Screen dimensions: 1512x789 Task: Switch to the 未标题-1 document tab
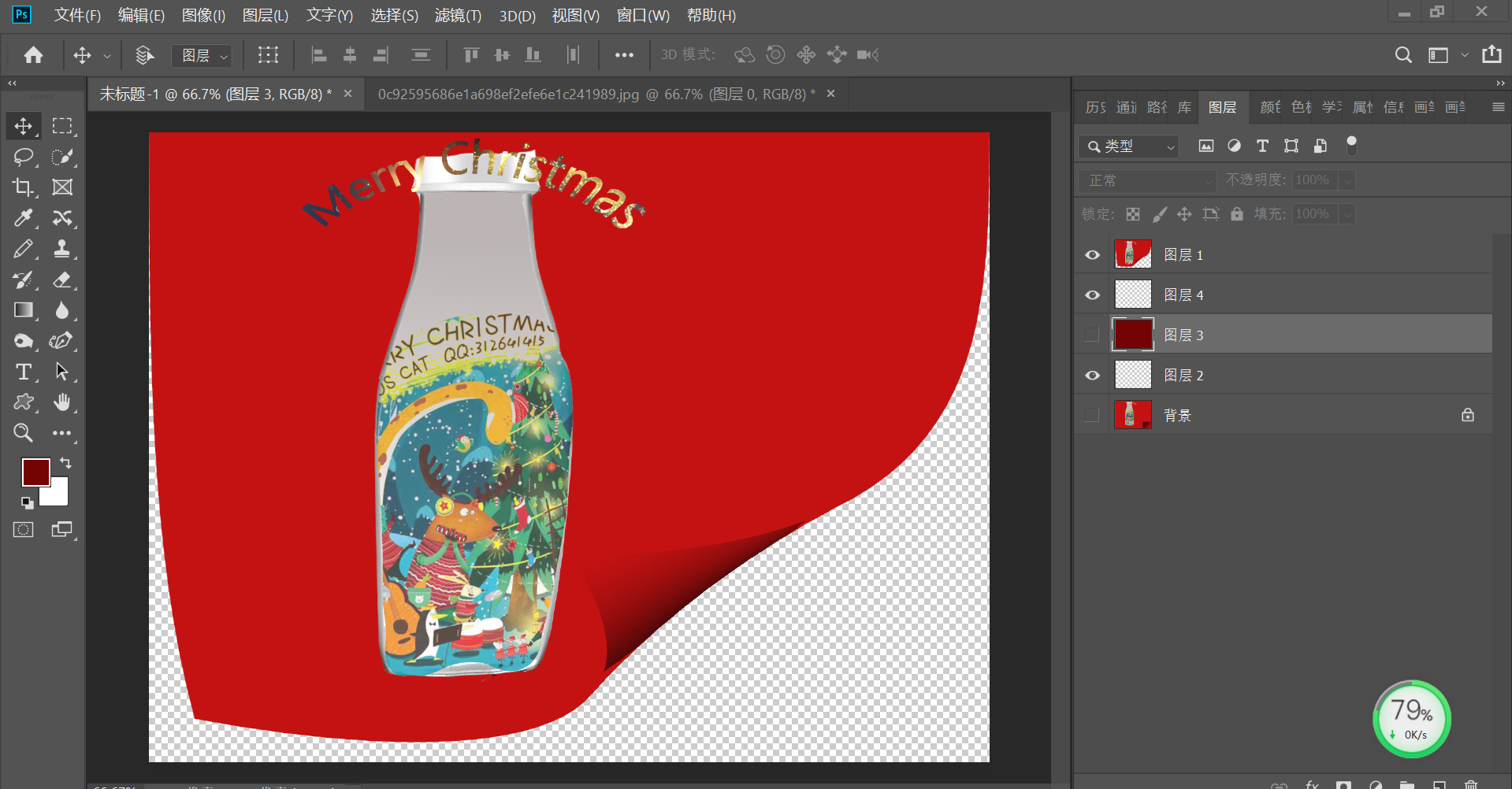pos(215,94)
